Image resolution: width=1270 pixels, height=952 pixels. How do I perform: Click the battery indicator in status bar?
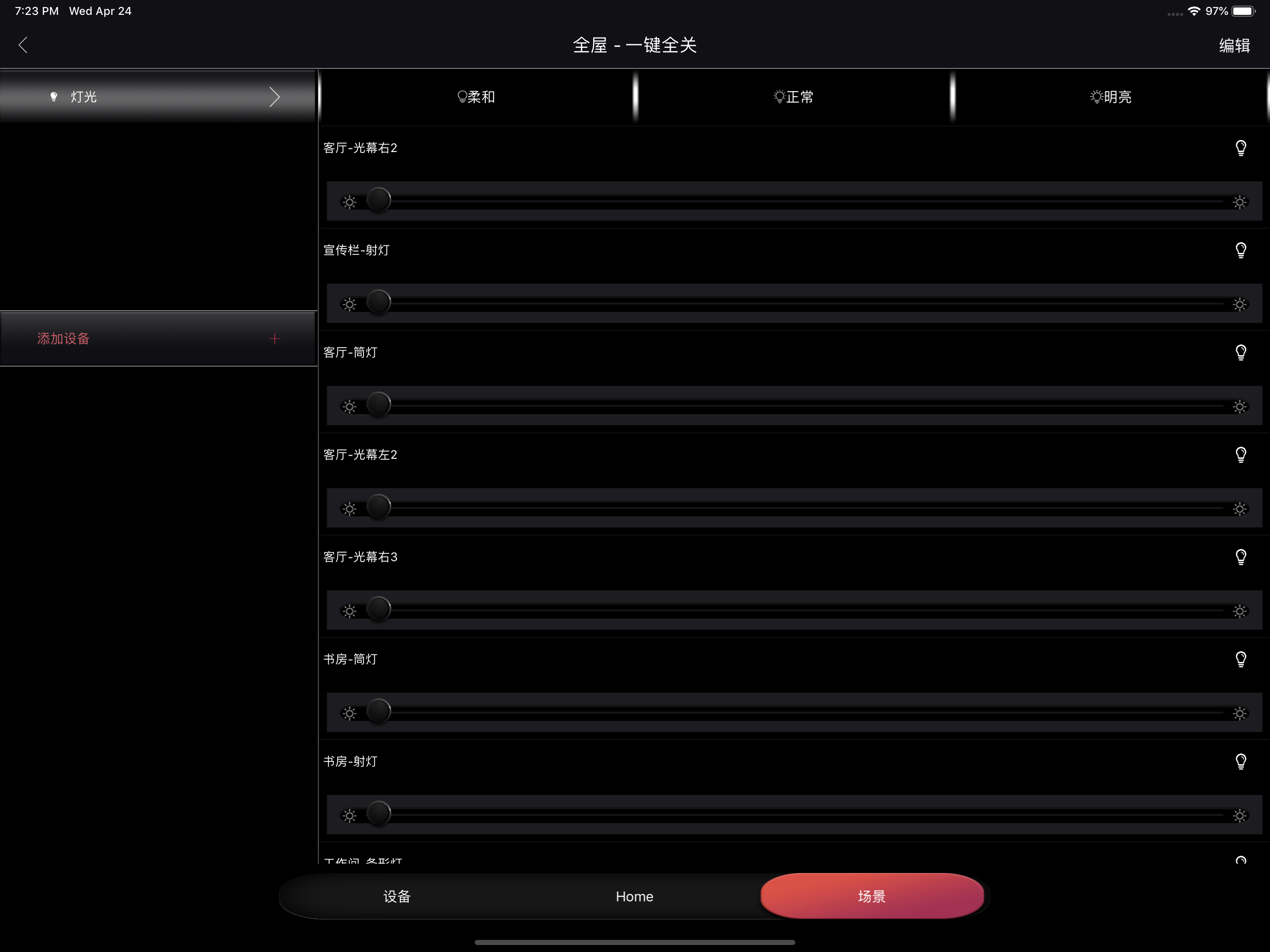[x=1243, y=11]
